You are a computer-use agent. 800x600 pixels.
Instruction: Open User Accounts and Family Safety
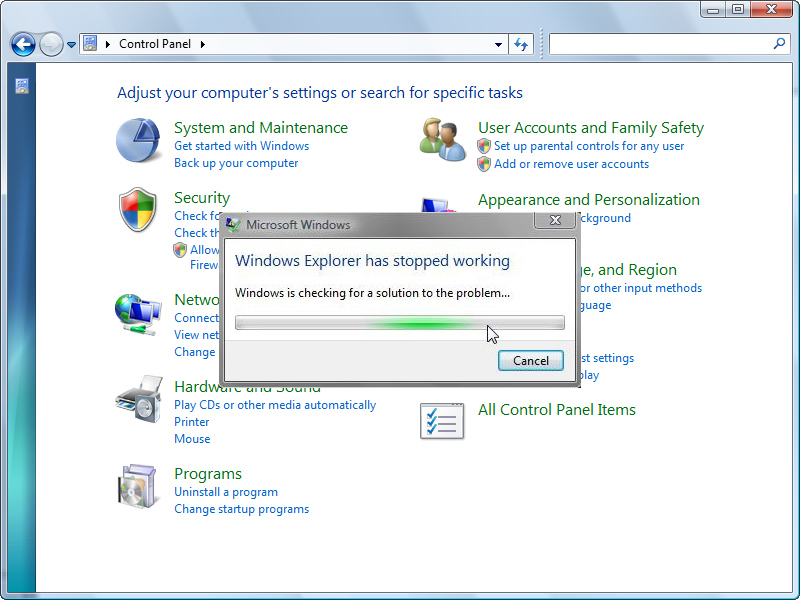click(591, 128)
